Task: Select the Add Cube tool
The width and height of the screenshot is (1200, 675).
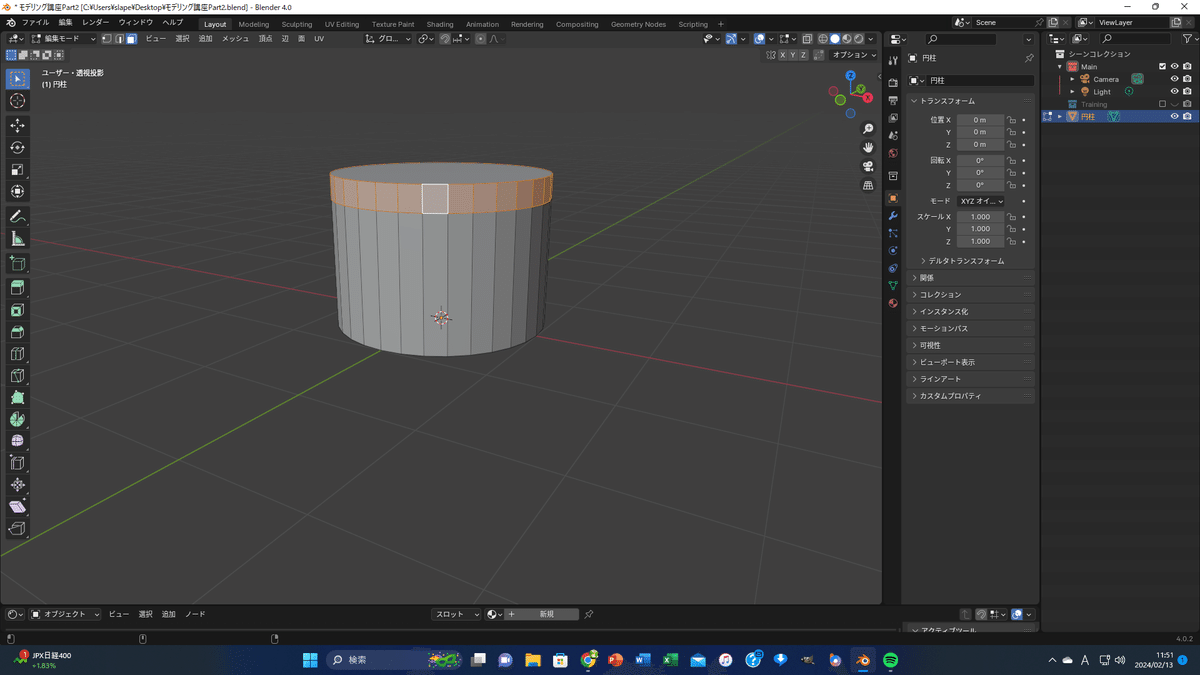Action: point(17,263)
